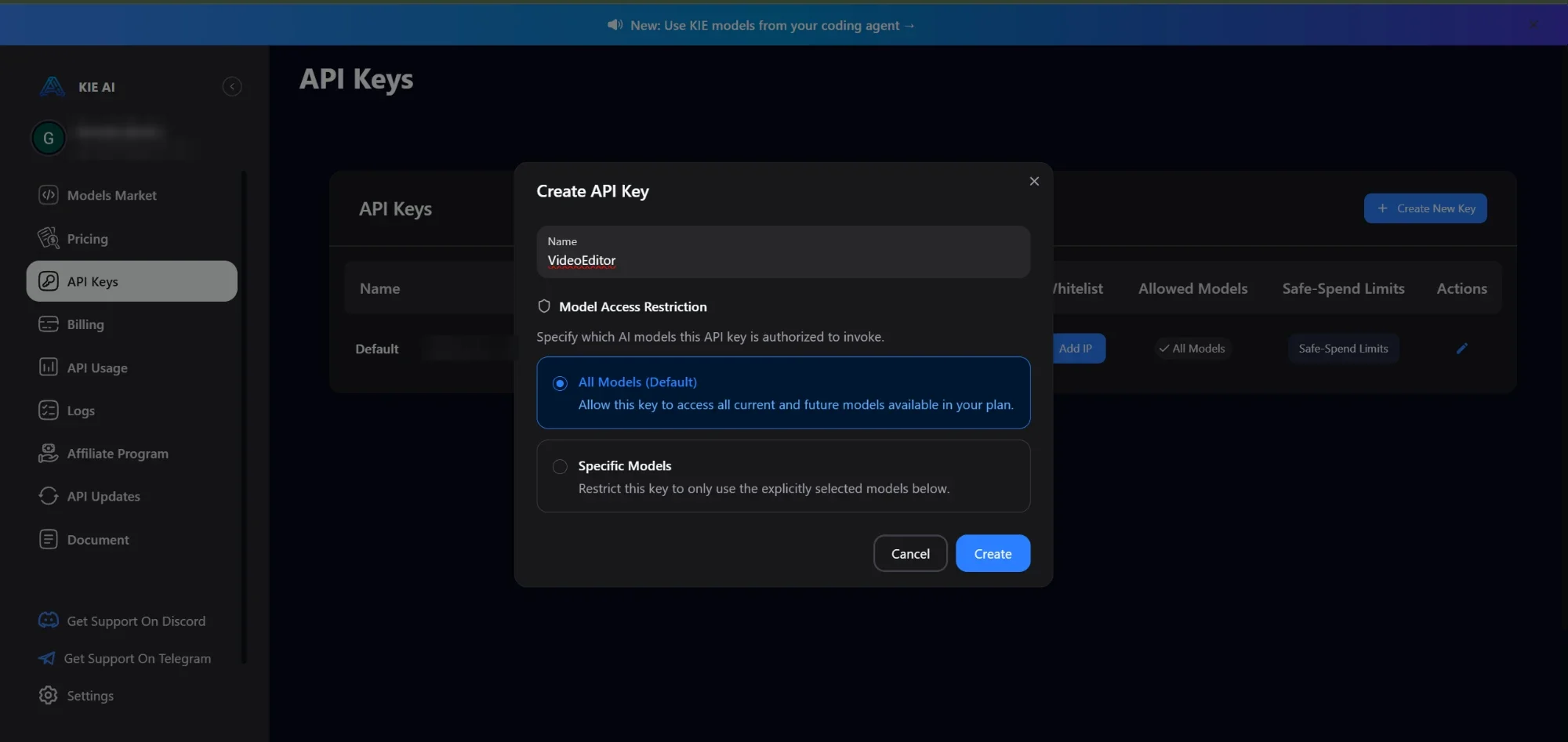Open the Document link in the sidebar
Viewport: 1568px width, 742px height.
tap(98, 539)
